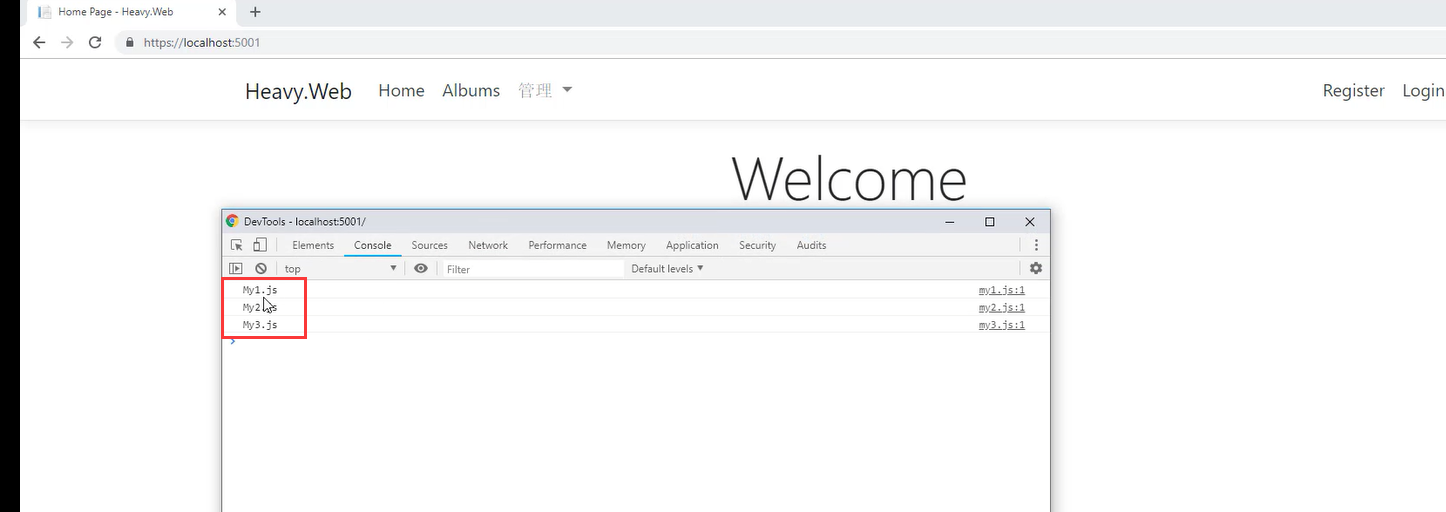Screen dimensions: 1446x512
Task: Click the browser forward arrow
Action: click(67, 42)
